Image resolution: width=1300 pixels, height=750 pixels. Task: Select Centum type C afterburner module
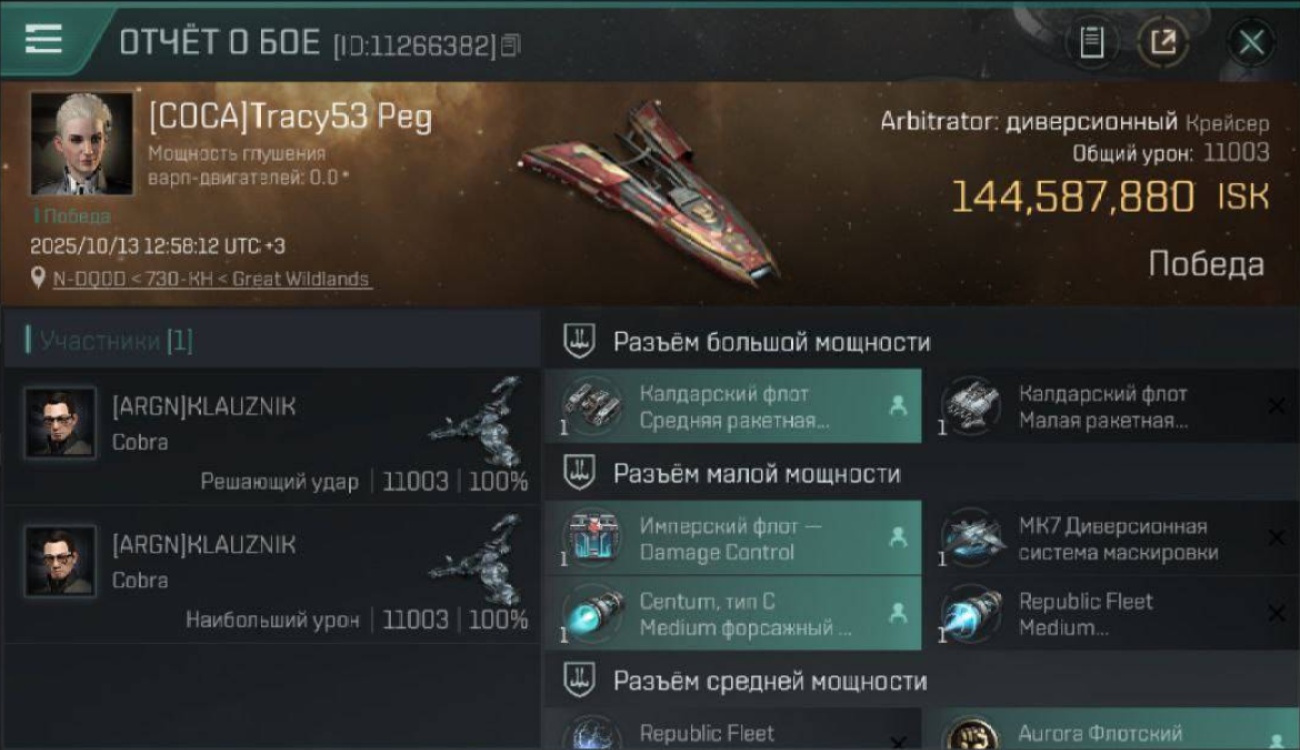(x=733, y=614)
